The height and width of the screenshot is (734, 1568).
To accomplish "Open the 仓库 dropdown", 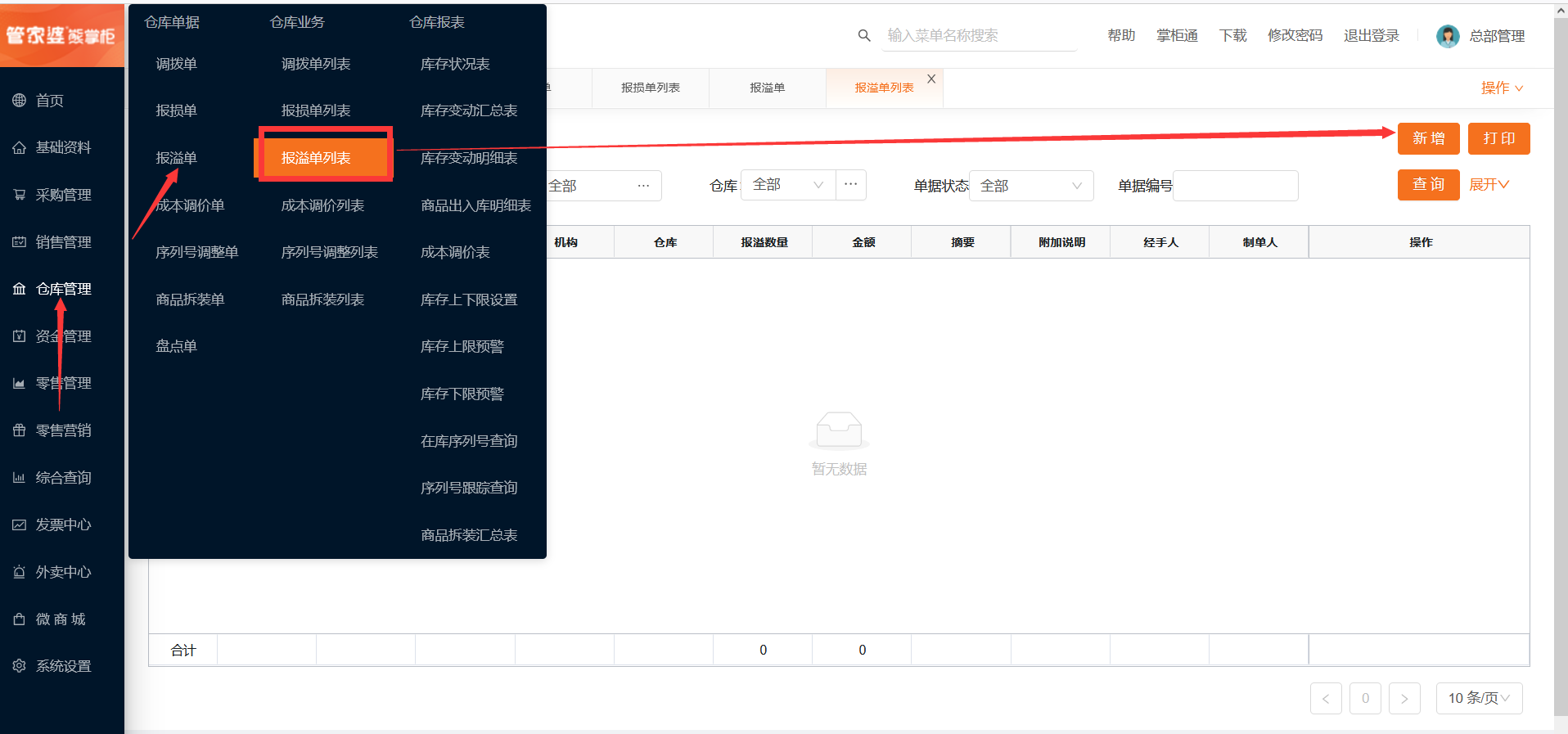I will pyautogui.click(x=788, y=185).
